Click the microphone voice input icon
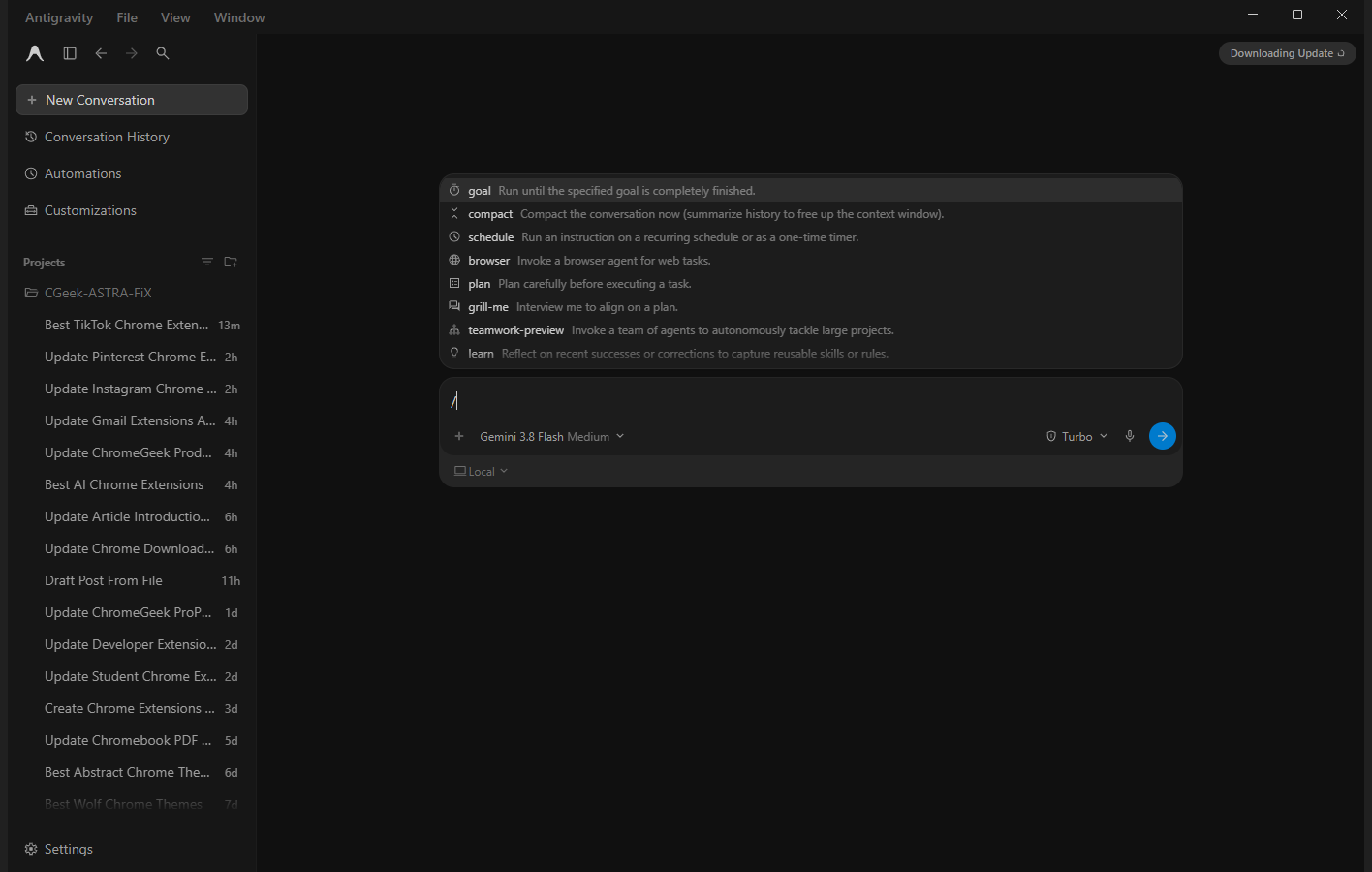 [x=1130, y=436]
